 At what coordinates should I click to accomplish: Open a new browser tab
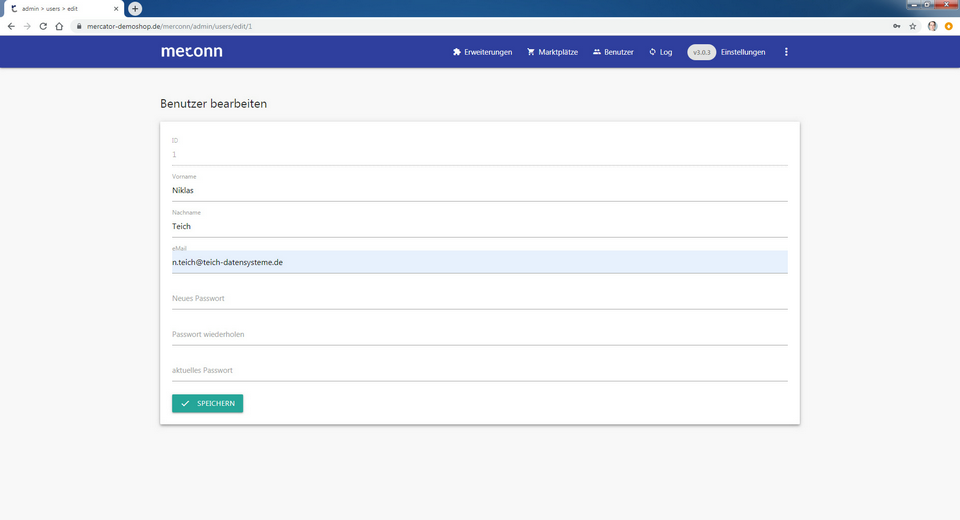pos(135,9)
